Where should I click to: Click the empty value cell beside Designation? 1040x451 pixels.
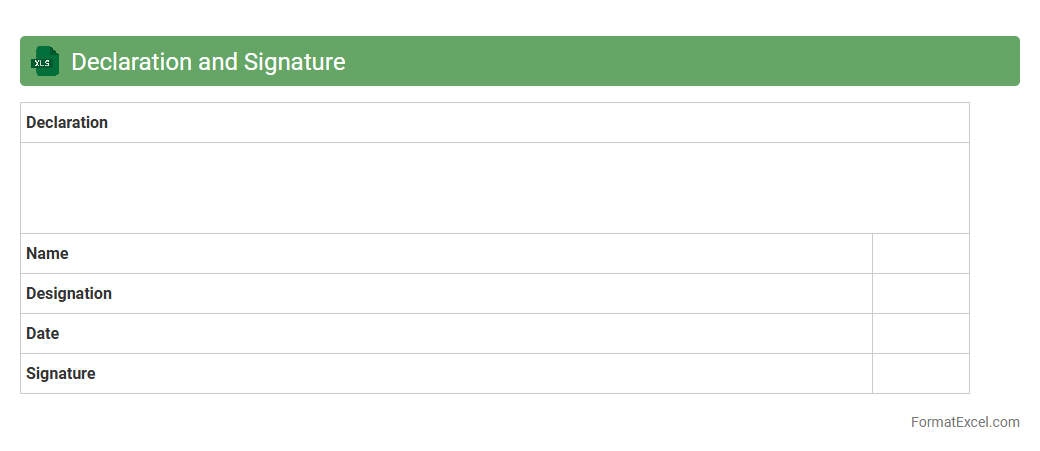click(x=920, y=294)
